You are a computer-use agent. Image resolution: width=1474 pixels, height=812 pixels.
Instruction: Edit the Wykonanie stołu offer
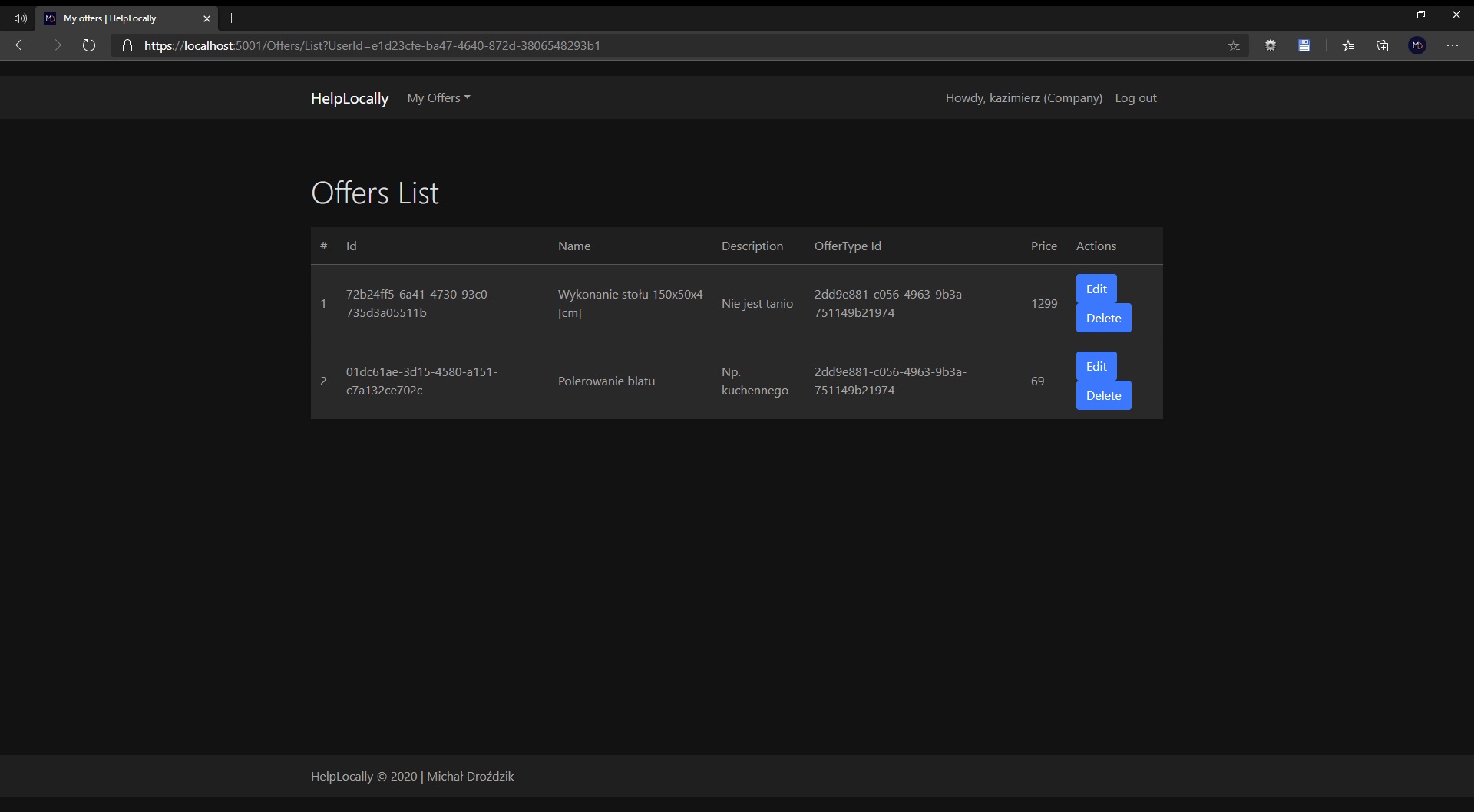tap(1096, 289)
